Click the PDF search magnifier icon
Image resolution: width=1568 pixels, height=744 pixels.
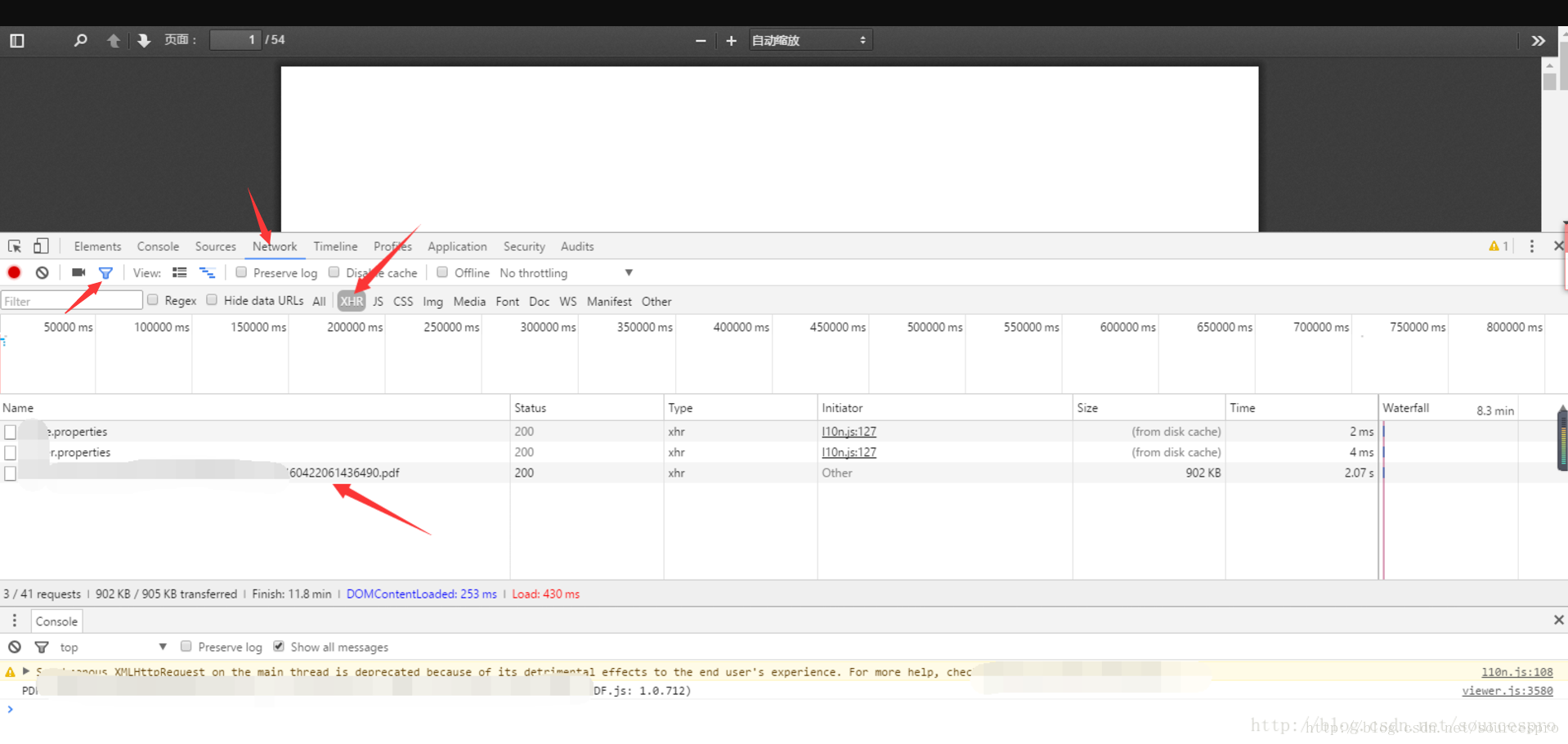tap(80, 40)
